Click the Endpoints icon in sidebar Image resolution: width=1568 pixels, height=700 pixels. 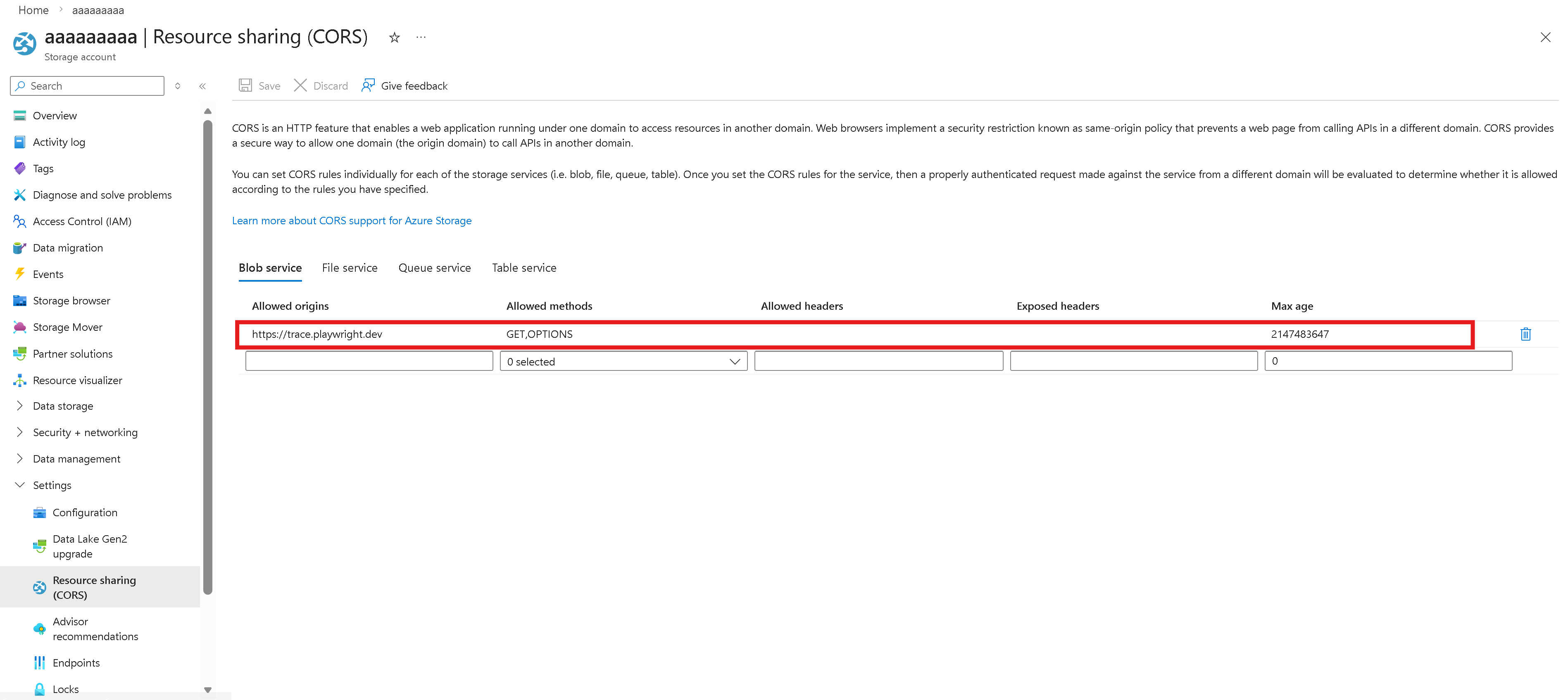40,662
